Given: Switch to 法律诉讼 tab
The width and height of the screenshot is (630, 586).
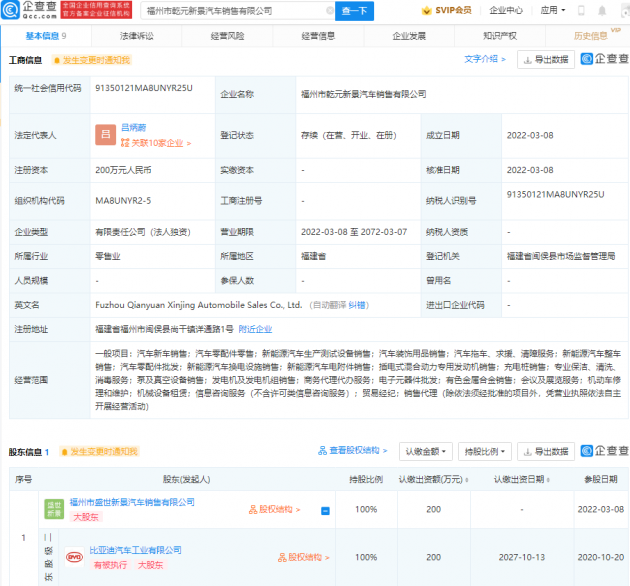Looking at the screenshot, I should (x=137, y=36).
